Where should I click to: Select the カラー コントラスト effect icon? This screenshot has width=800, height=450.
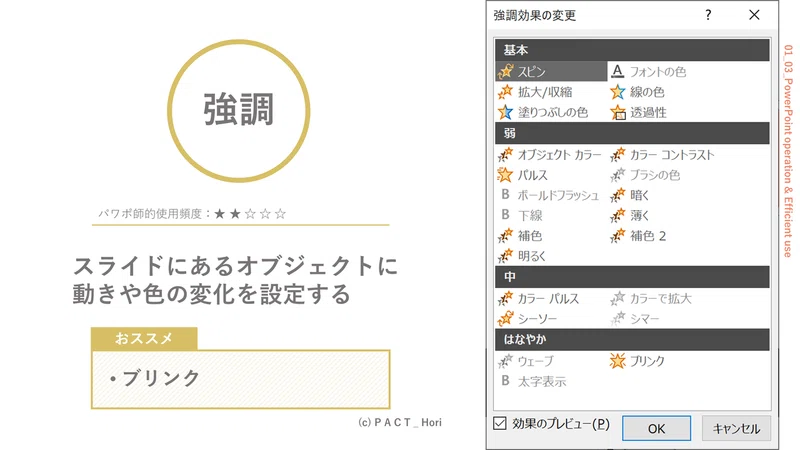click(617, 154)
